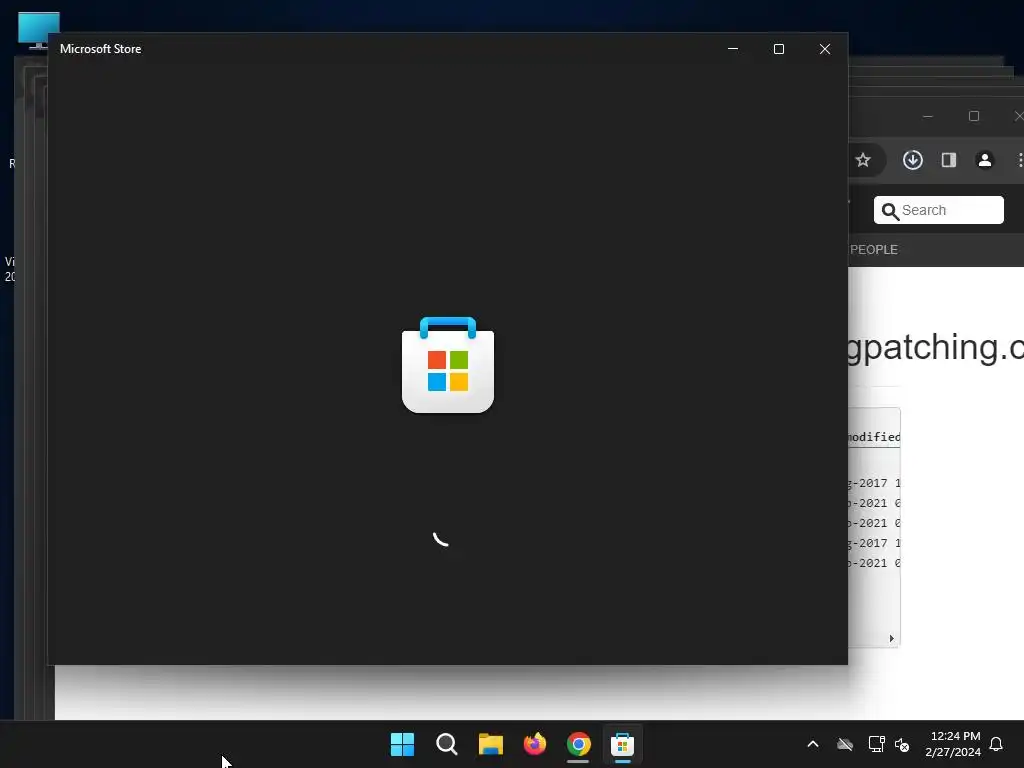Click the Microsoft Store title text

(101, 49)
